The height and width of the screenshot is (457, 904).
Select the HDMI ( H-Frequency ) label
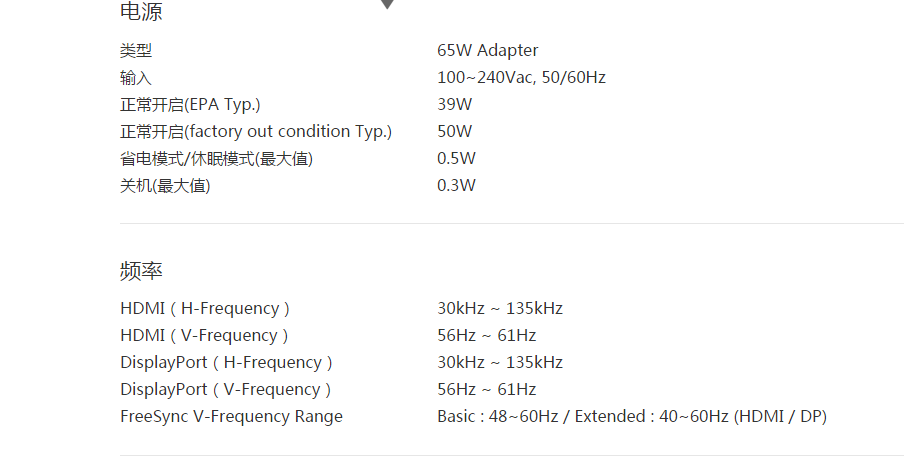[205, 308]
